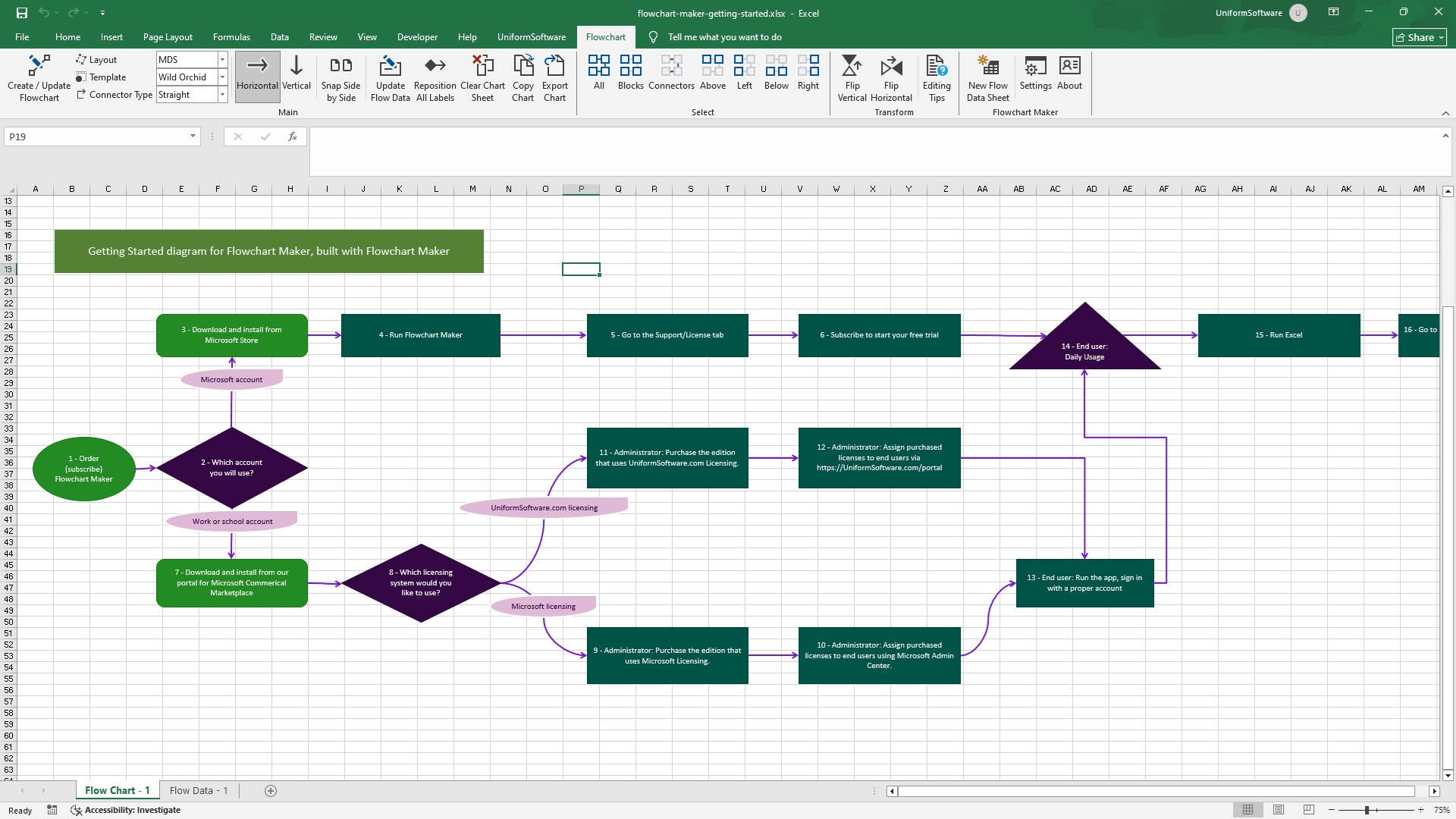Click the UniformSoftware account button
Image resolution: width=1456 pixels, height=819 pixels.
(1260, 13)
